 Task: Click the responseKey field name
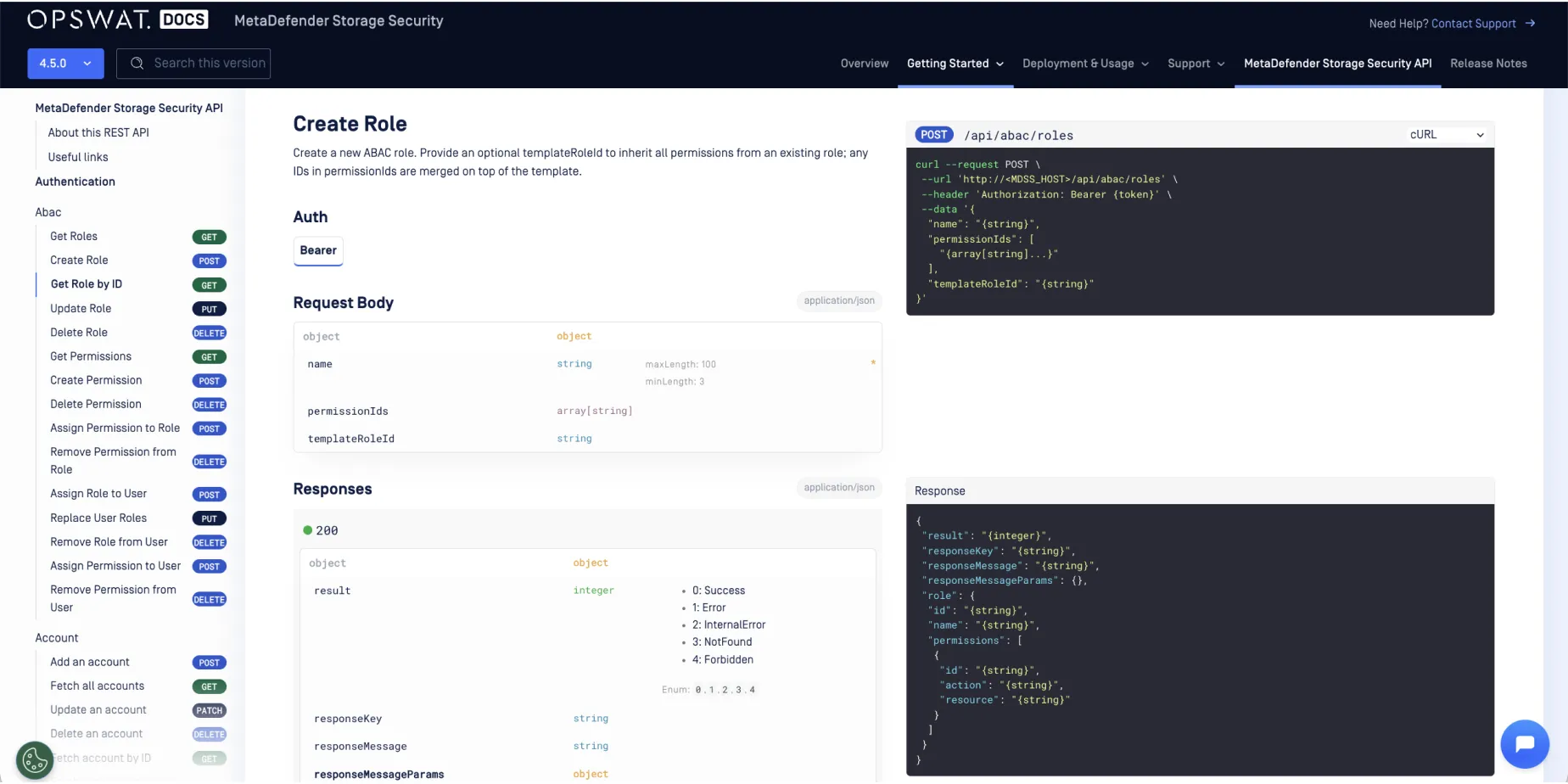tap(348, 719)
